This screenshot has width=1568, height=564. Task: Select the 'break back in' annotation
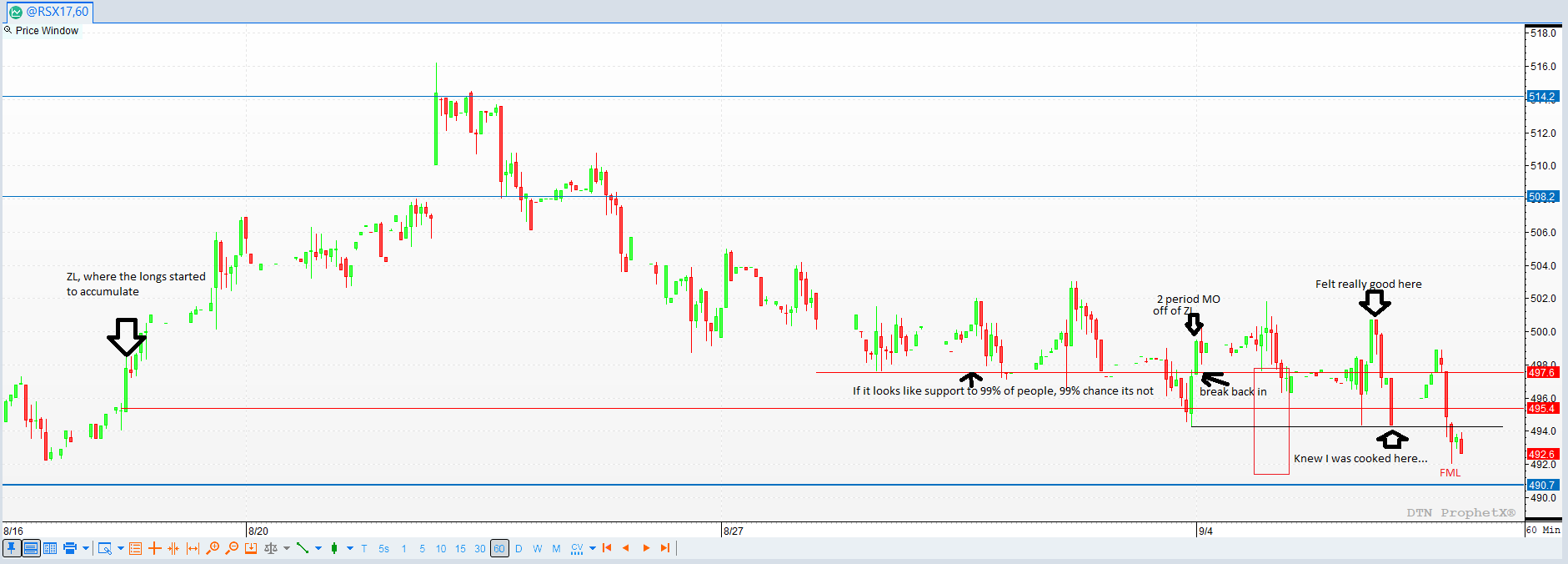pos(1233,391)
